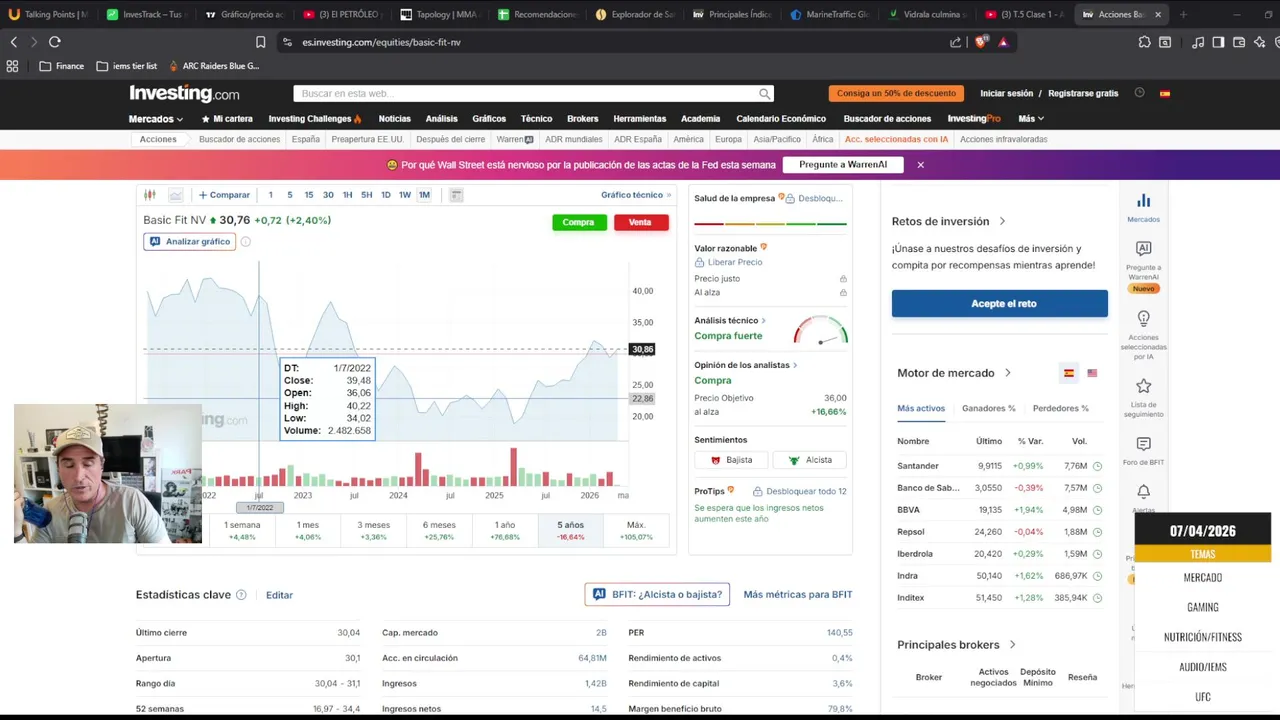Open the Brave Shields icon
This screenshot has width=1280, height=720.
tap(981, 42)
